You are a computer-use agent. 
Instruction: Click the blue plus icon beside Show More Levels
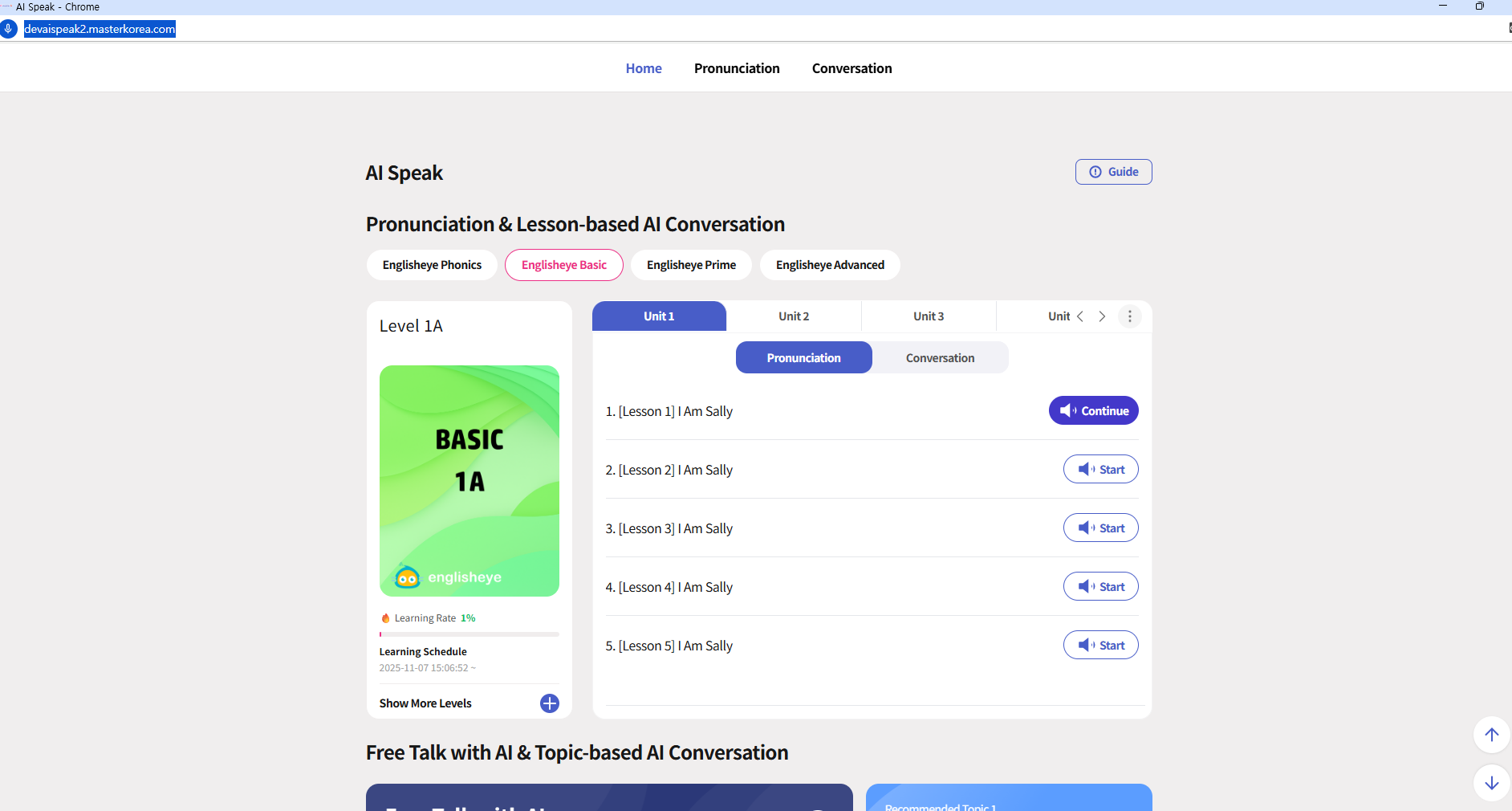(x=550, y=703)
